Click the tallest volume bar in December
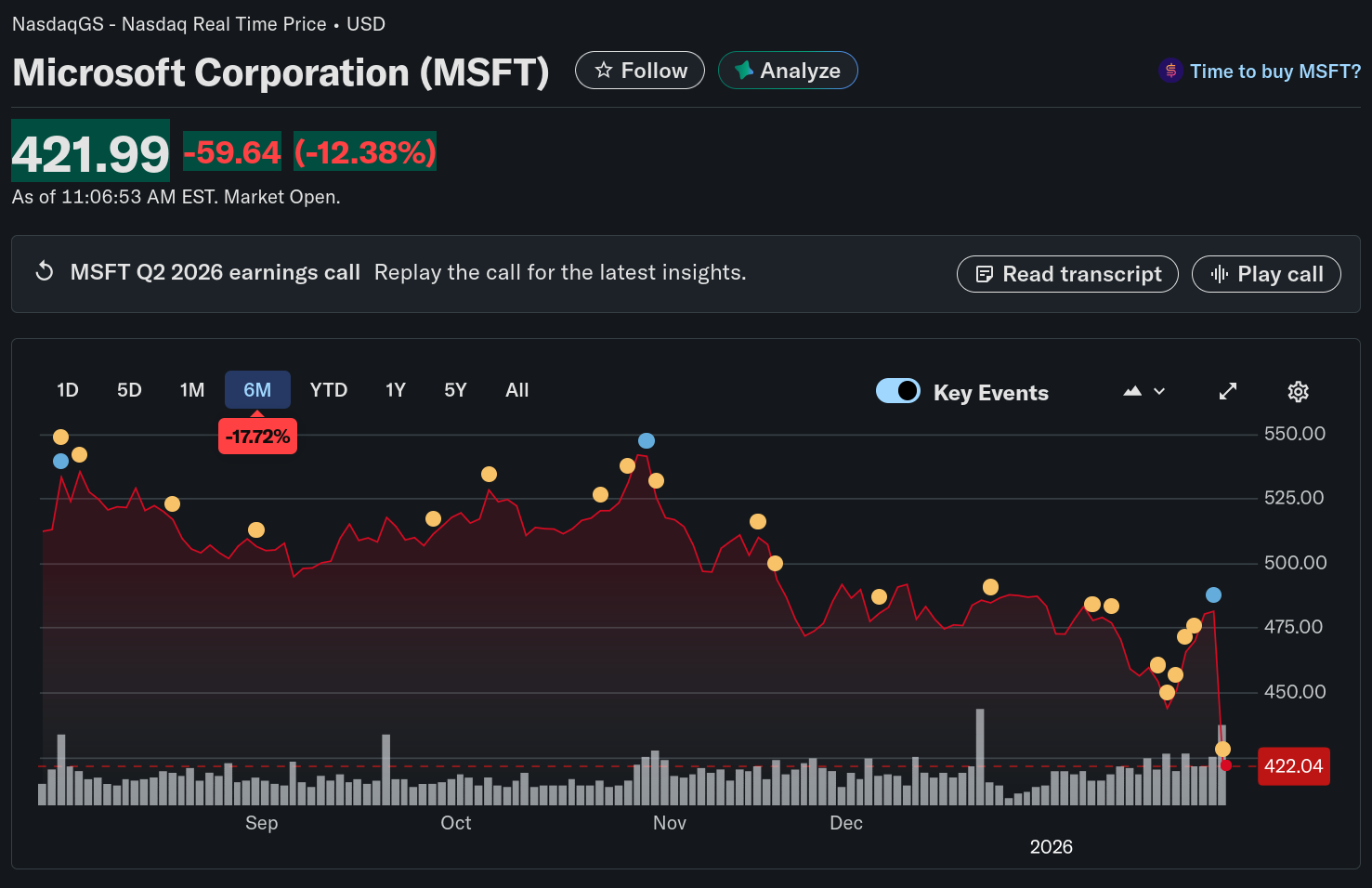The height and width of the screenshot is (888, 1372). click(980, 756)
